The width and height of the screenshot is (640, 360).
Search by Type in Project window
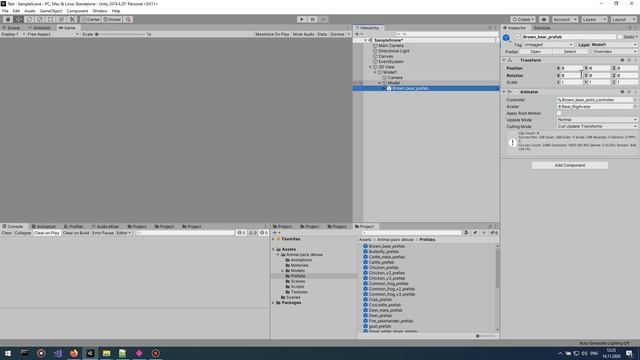tap(467, 233)
